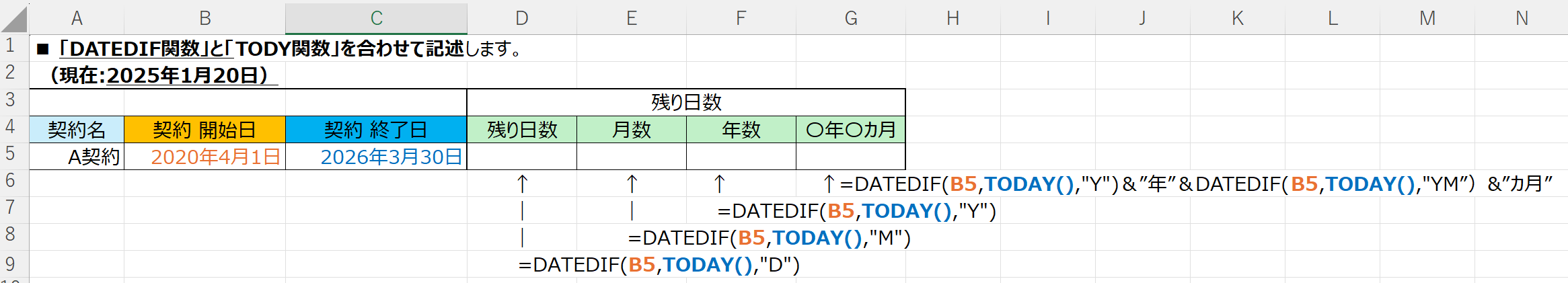Select row 5 header
Screen dimensions: 1568x283
(11, 154)
